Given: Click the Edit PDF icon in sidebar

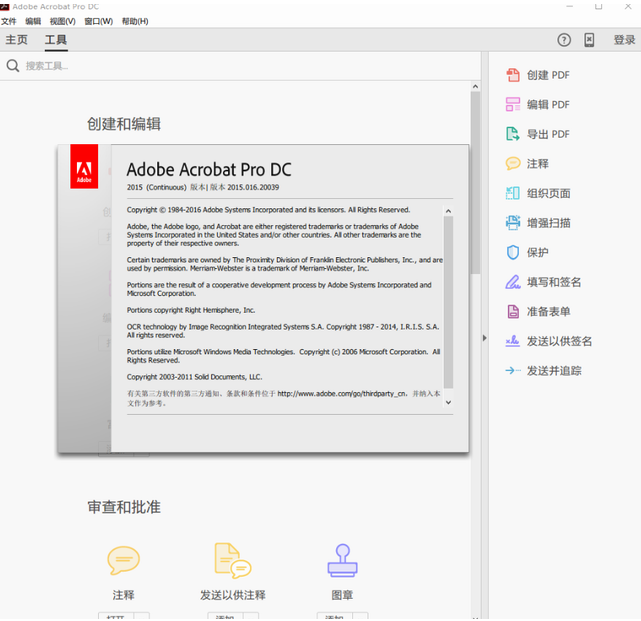Looking at the screenshot, I should [x=513, y=105].
